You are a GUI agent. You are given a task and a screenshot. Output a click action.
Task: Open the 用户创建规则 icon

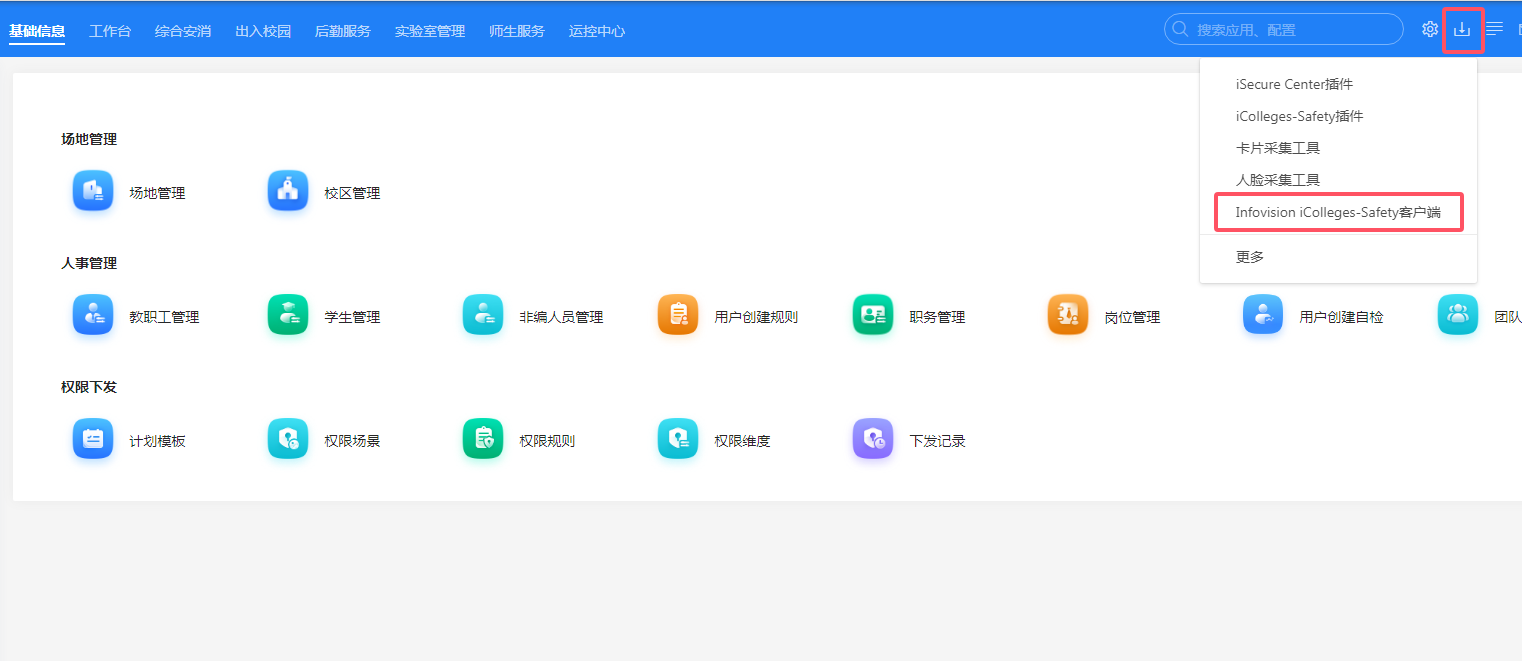point(678,315)
